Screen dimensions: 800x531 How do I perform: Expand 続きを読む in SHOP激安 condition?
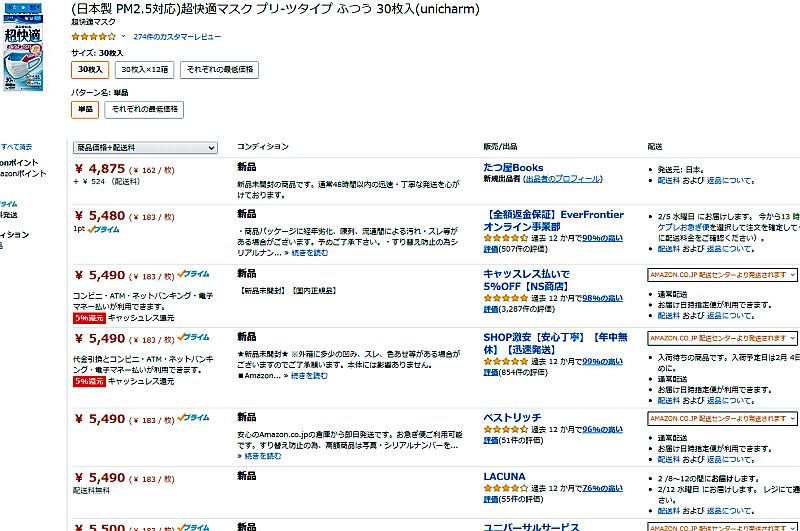click(309, 376)
